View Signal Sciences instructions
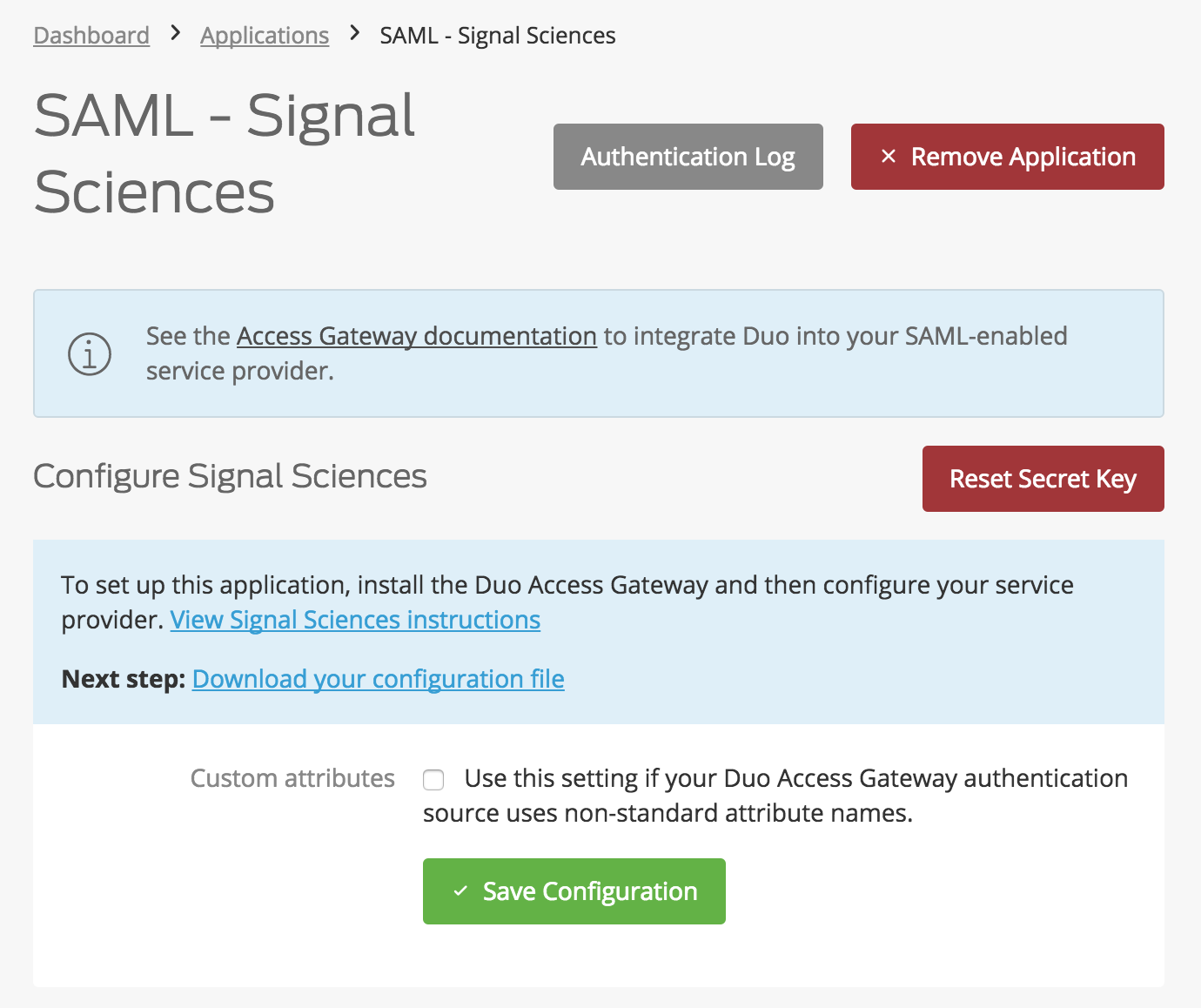The width and height of the screenshot is (1201, 1008). (x=356, y=620)
